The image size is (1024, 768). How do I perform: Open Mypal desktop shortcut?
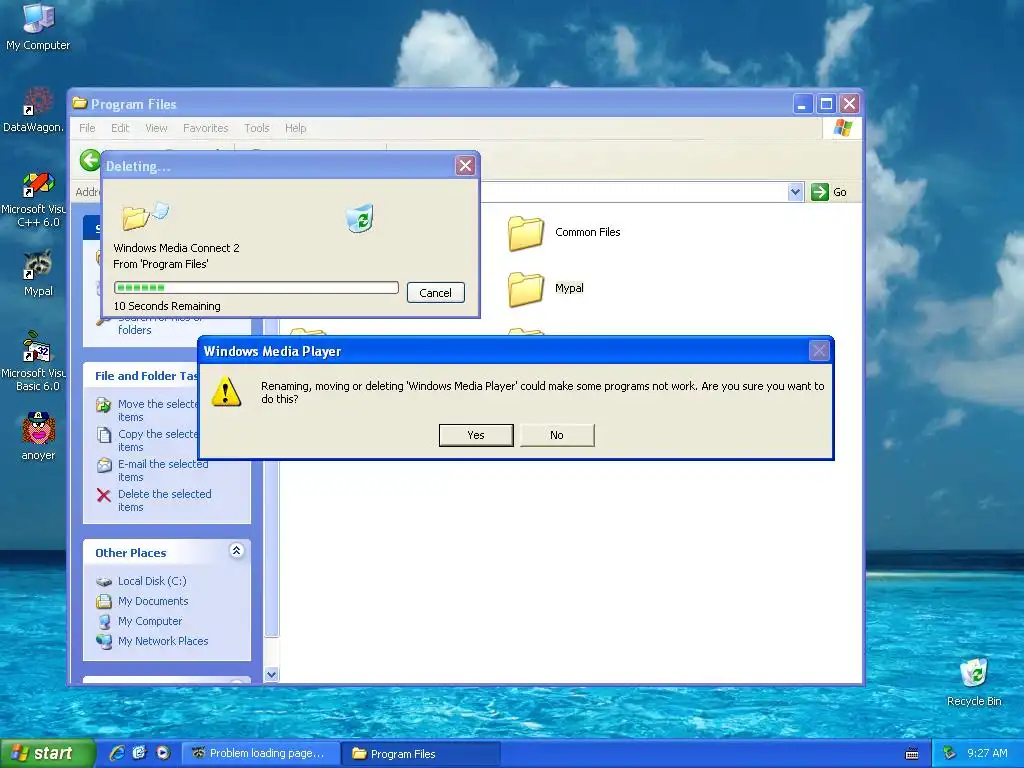[38, 274]
